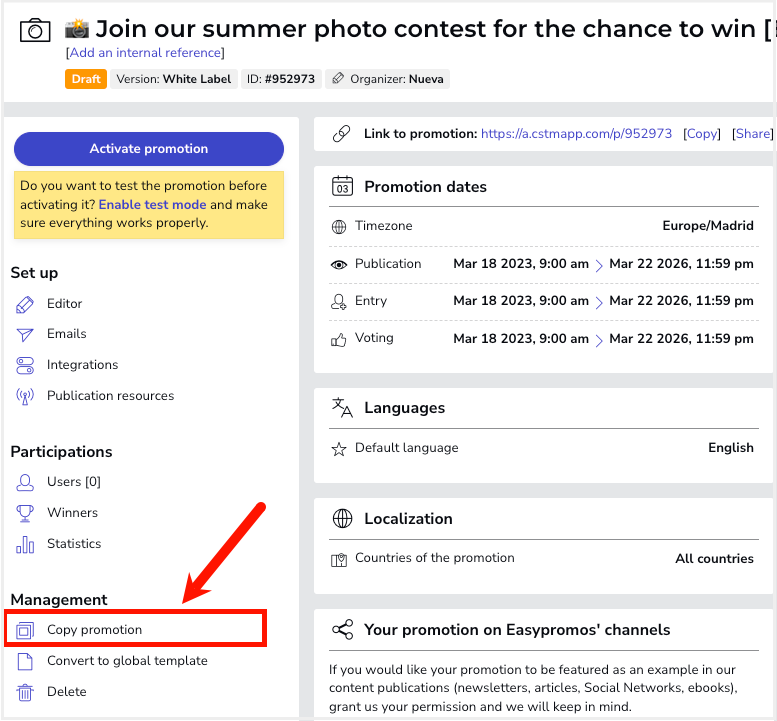777x721 pixels.
Task: Click the Copy promotion icon
Action: click(25, 630)
